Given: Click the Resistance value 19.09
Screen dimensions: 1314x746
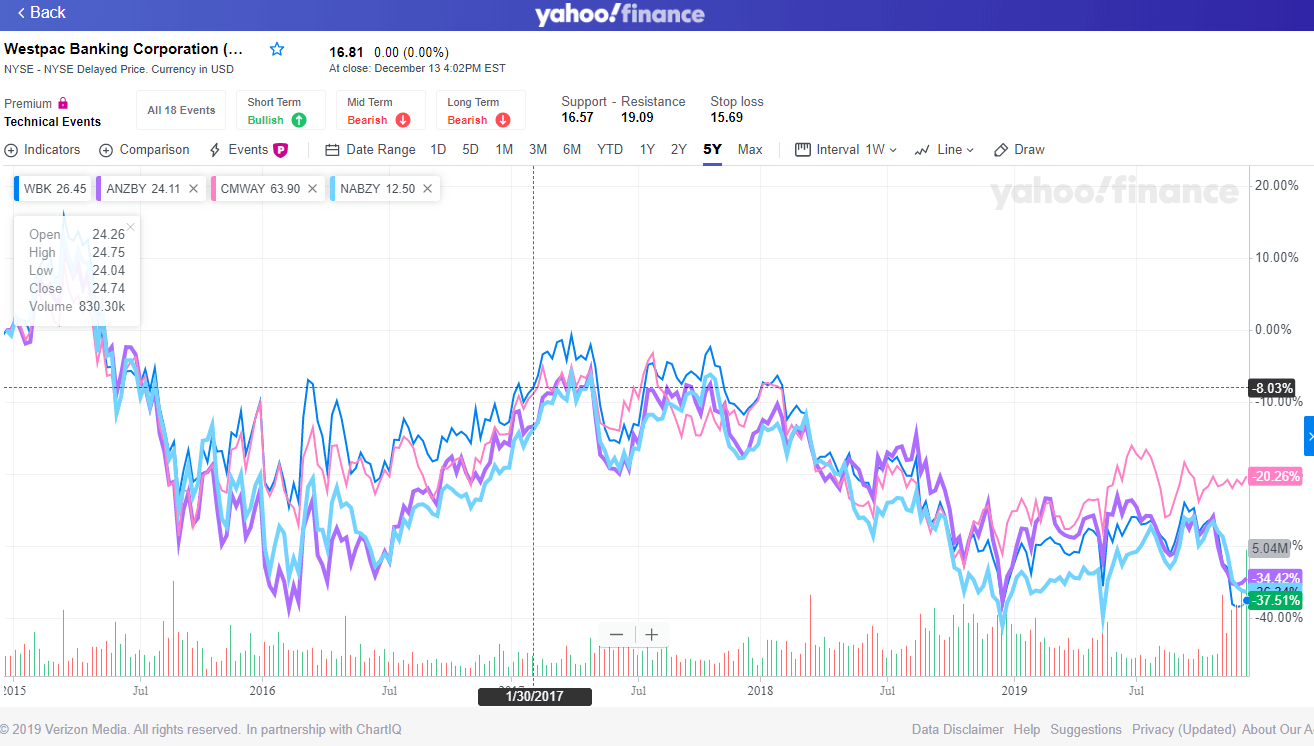Looking at the screenshot, I should tap(637, 118).
